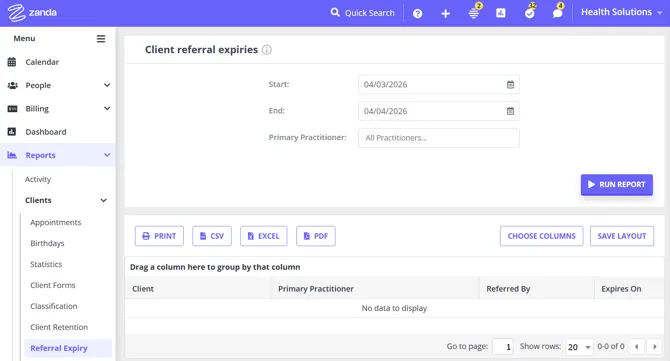
Task: Click the Billing sidebar icon
Action: (x=12, y=109)
